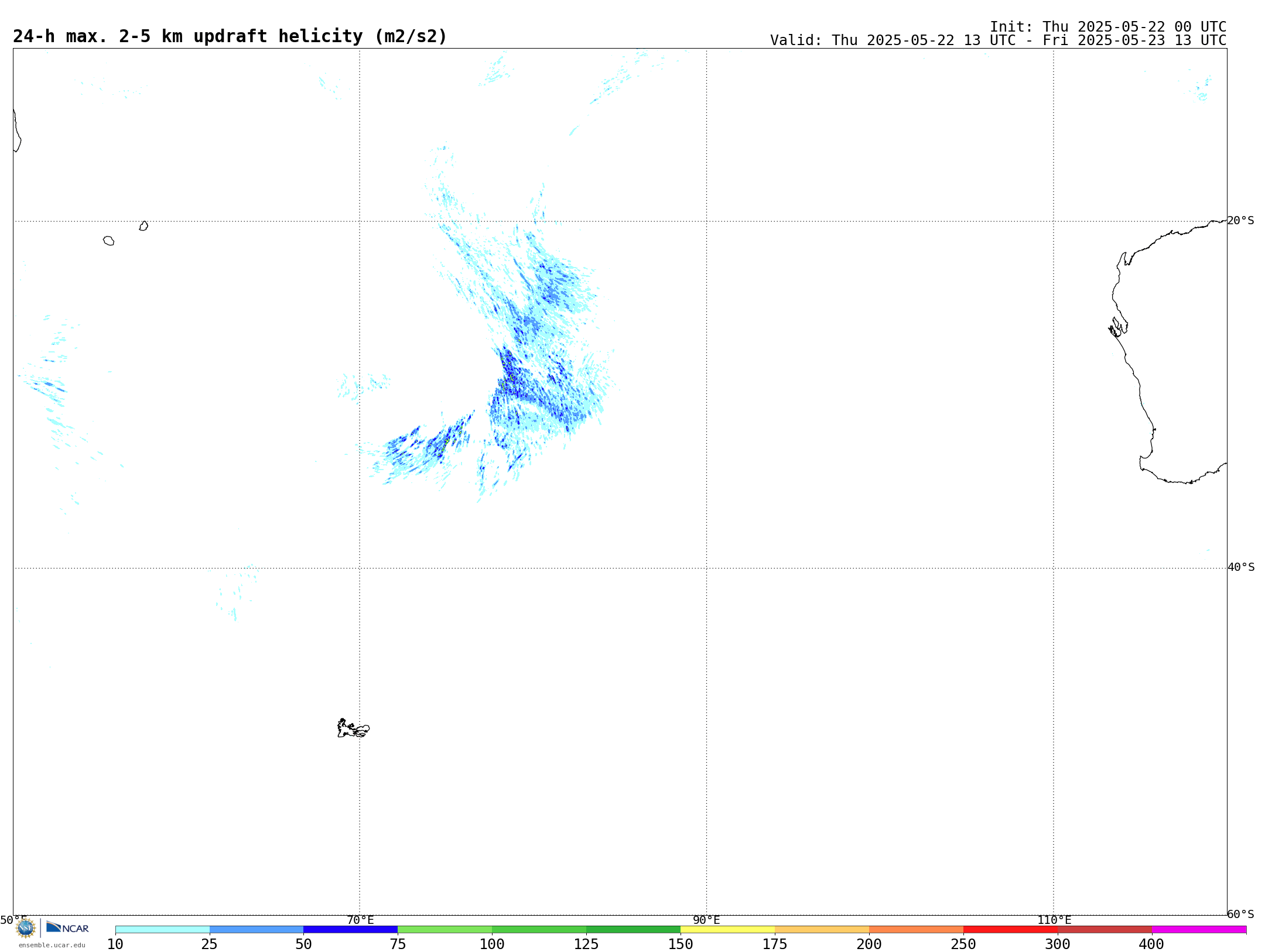Image resolution: width=1265 pixels, height=952 pixels.
Task: Click the Mauritius island outline
Action: (x=143, y=226)
